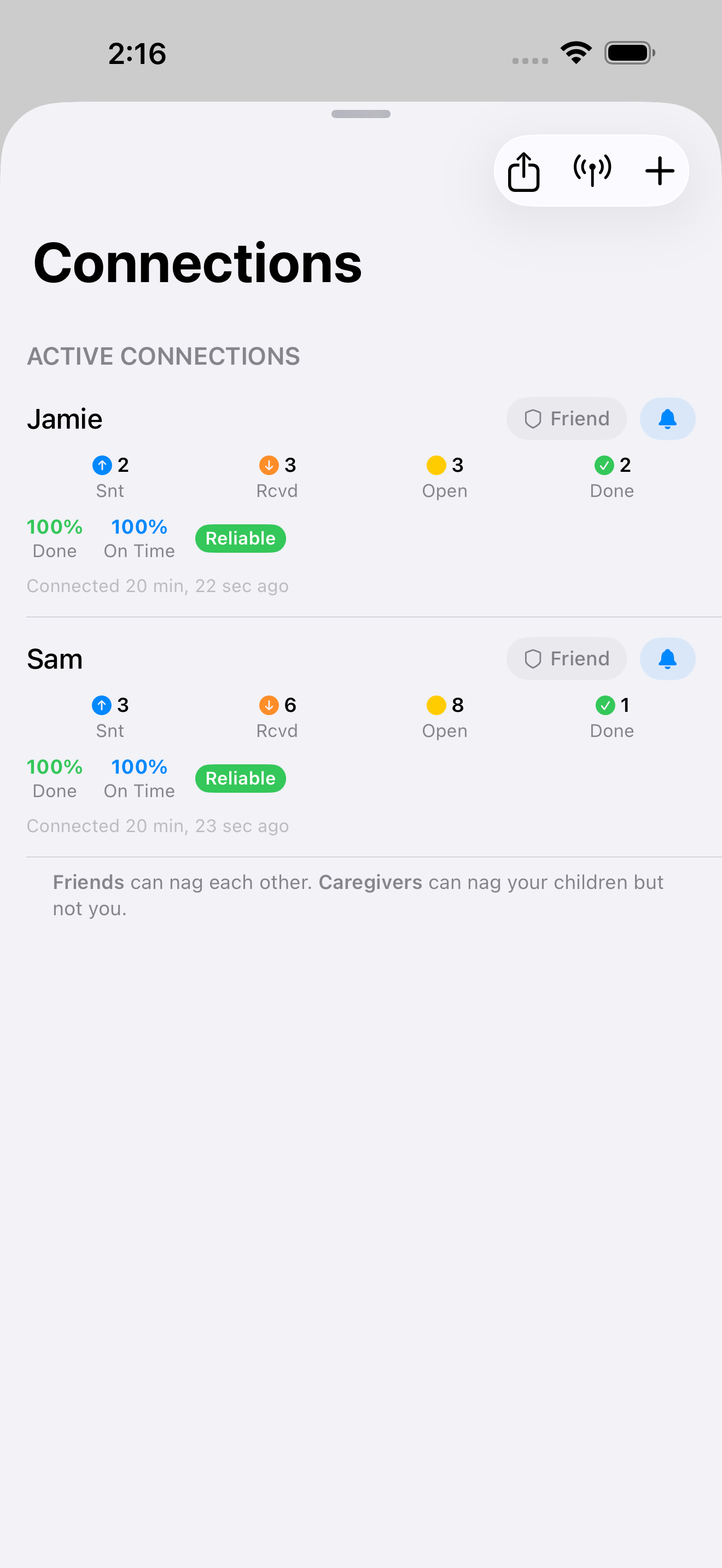Toggle the notification bell for Jamie

tap(668, 419)
